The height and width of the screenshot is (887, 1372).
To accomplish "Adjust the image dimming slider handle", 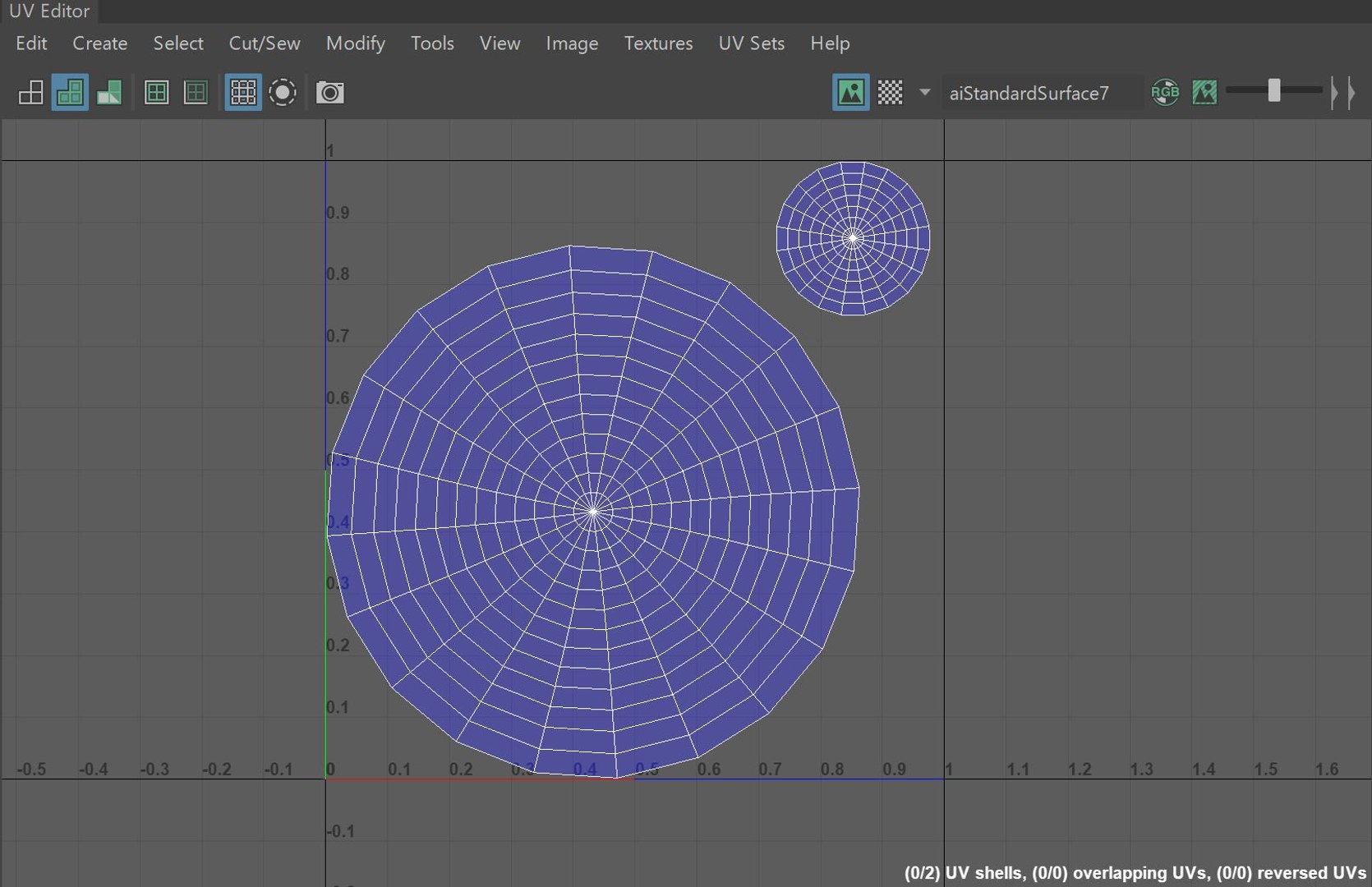I will pos(1273,90).
